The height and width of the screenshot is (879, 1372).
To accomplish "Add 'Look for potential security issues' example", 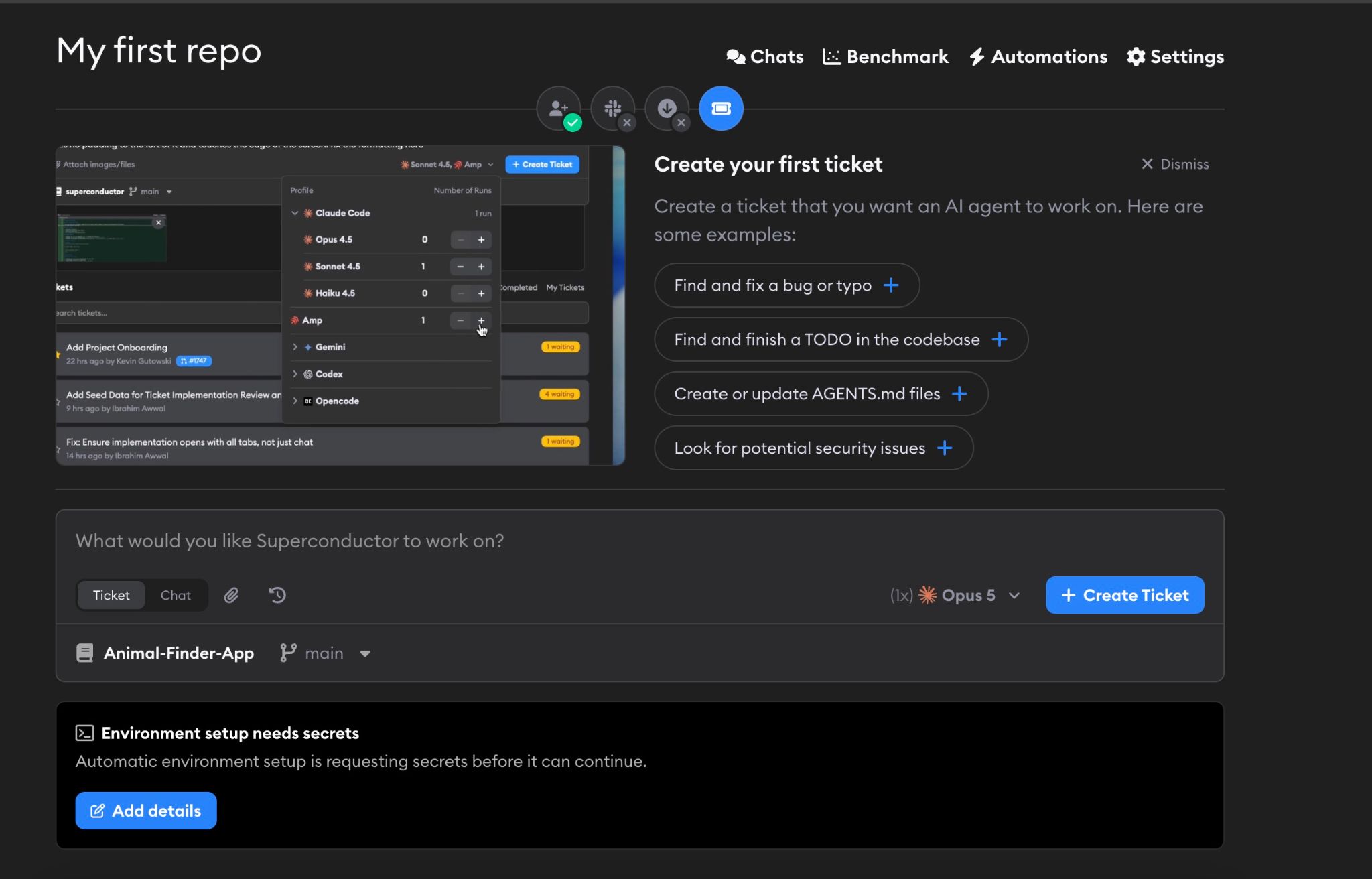I will pos(813,448).
